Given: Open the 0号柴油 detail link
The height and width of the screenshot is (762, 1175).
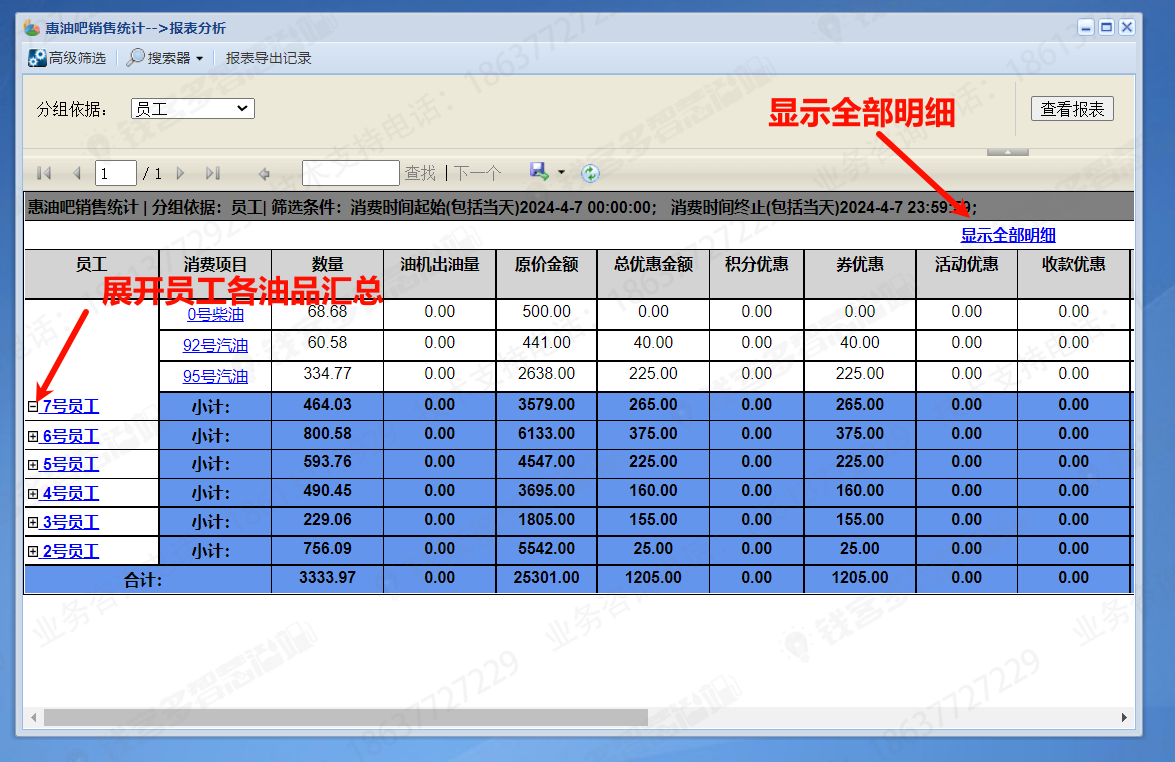Looking at the screenshot, I should point(216,315).
